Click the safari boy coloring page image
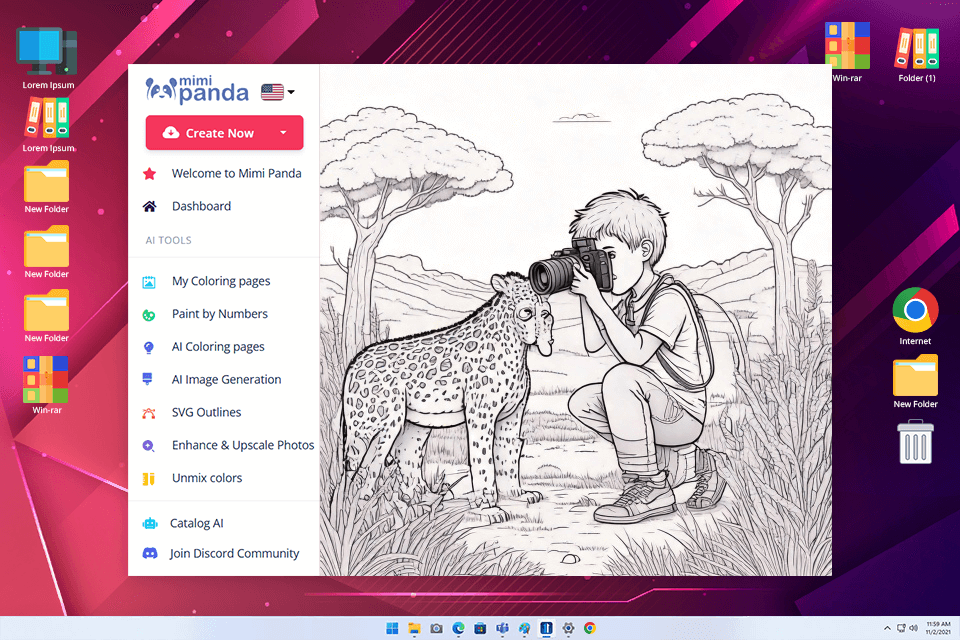 click(x=576, y=320)
